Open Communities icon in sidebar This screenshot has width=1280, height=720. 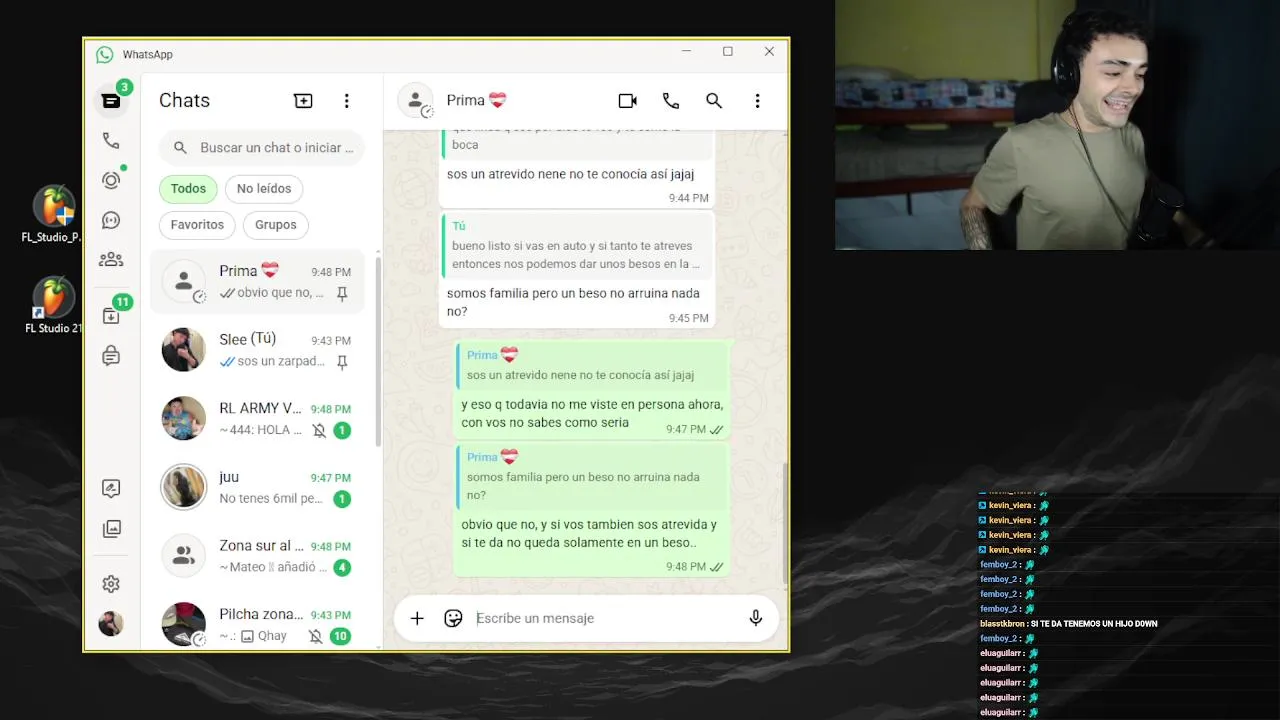pos(111,260)
